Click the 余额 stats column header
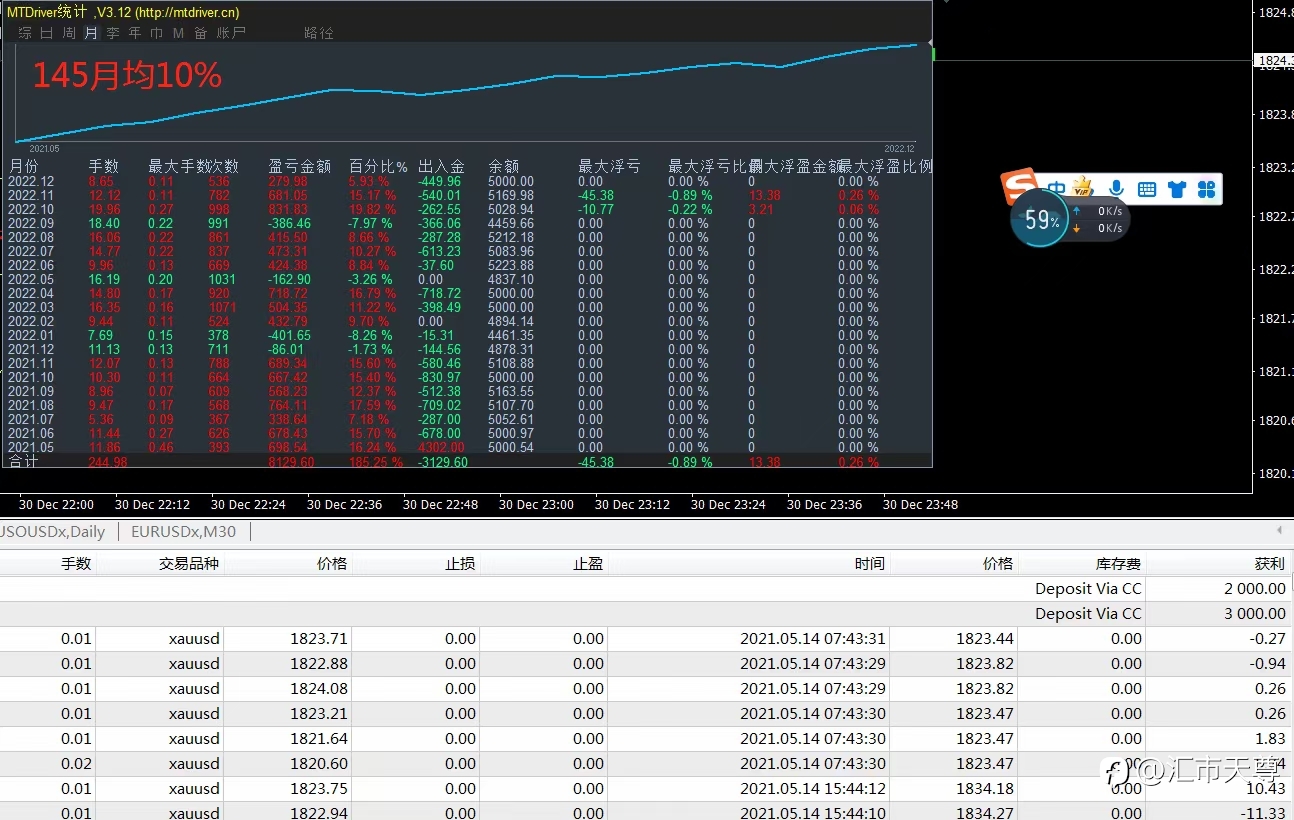The image size is (1294, 820). coord(503,166)
